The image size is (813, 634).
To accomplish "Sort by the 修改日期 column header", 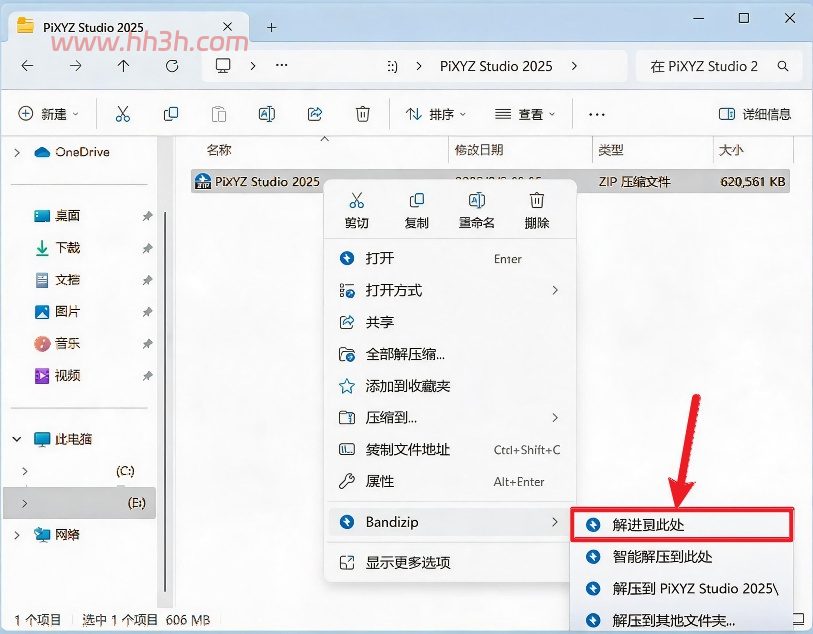I will 479,150.
